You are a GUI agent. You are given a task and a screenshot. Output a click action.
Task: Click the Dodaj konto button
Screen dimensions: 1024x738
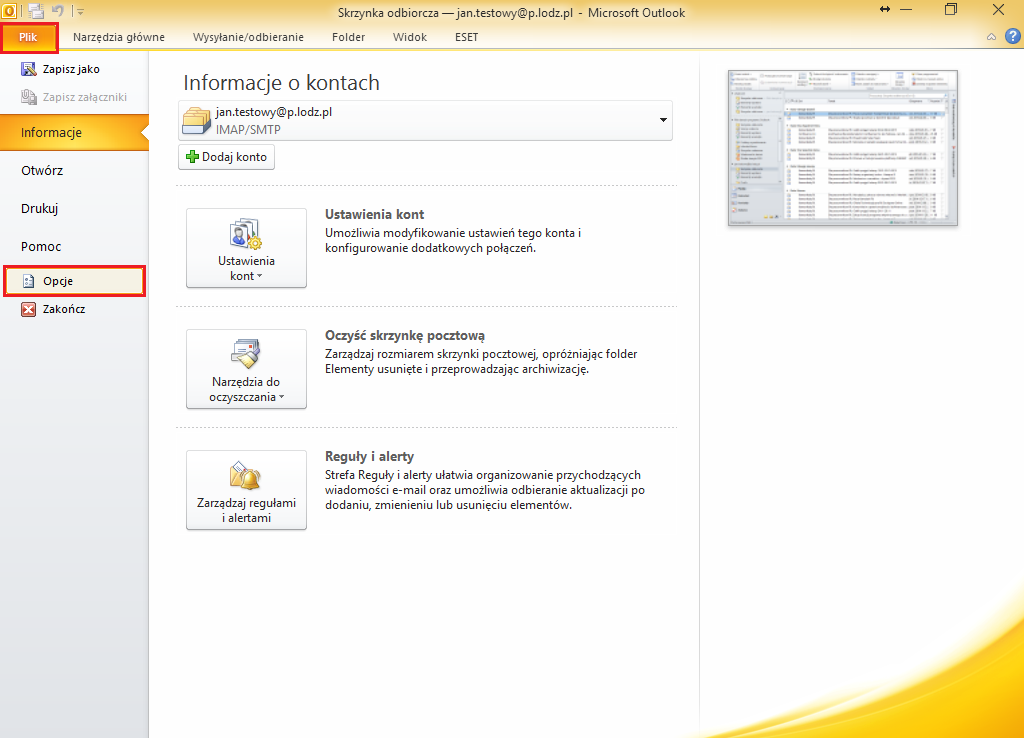pos(227,157)
